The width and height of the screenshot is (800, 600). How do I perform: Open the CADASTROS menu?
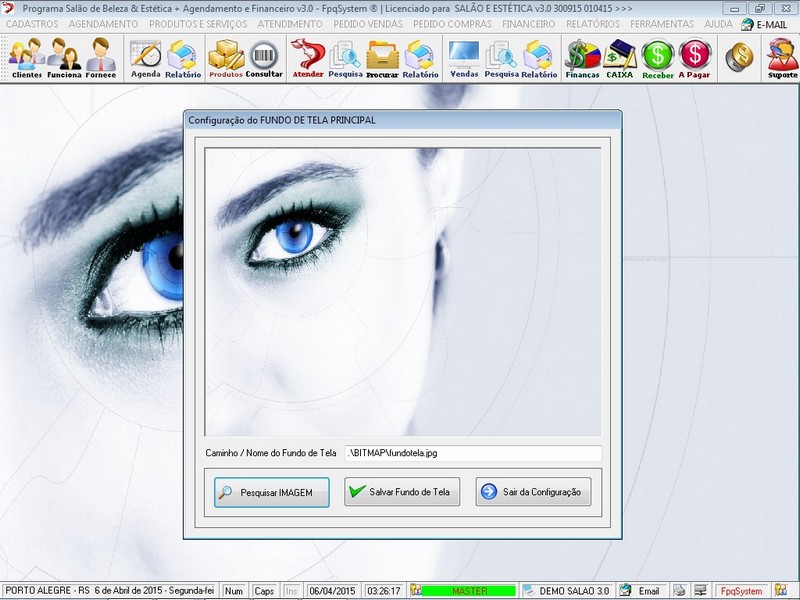tap(32, 24)
